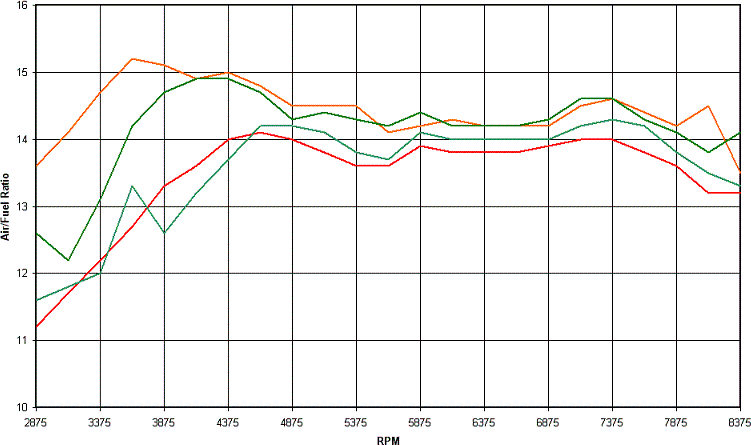Click the 8375 x-axis tick label

point(738,421)
